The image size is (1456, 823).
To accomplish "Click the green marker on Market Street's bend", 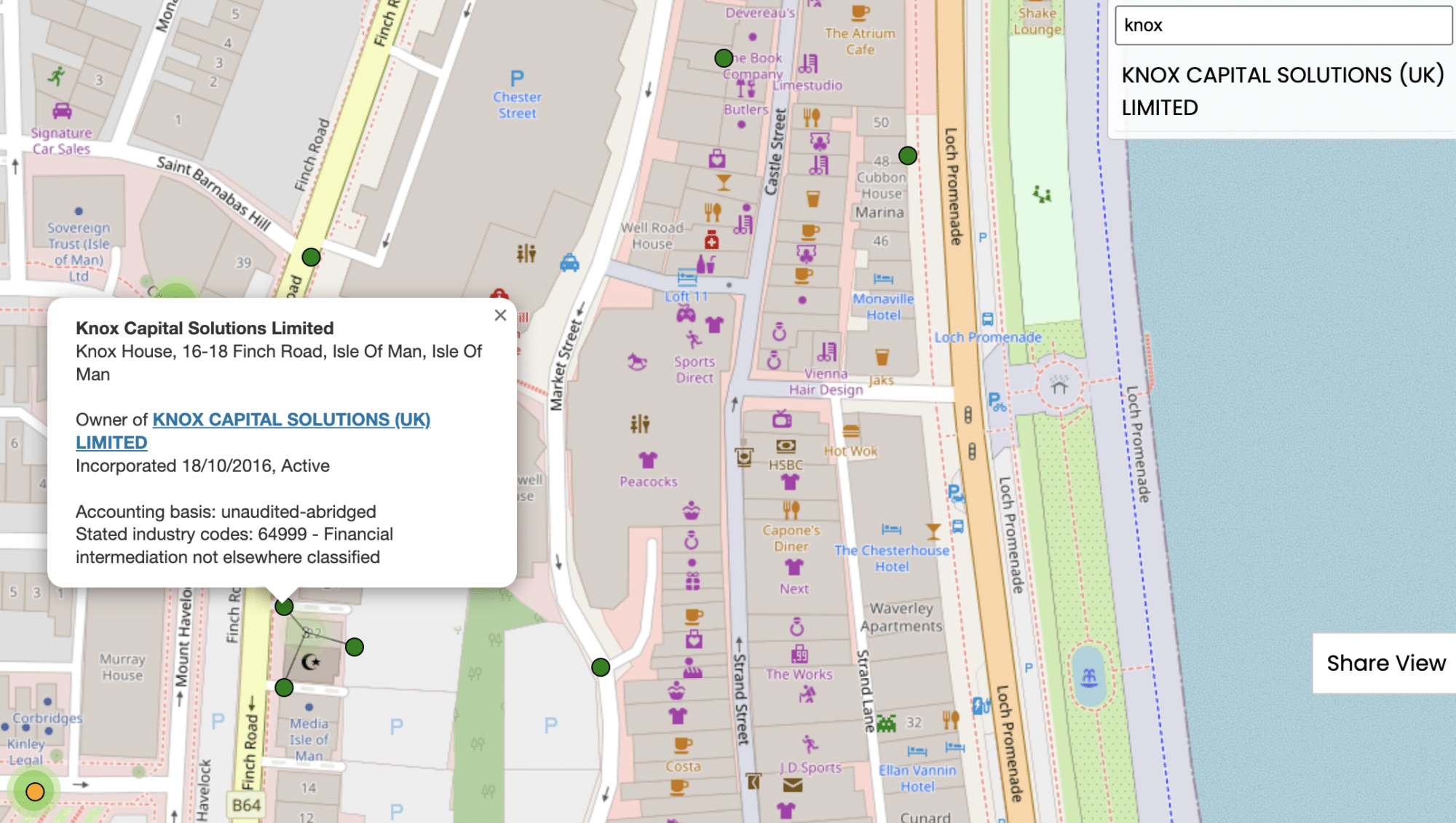I will pos(601,667).
